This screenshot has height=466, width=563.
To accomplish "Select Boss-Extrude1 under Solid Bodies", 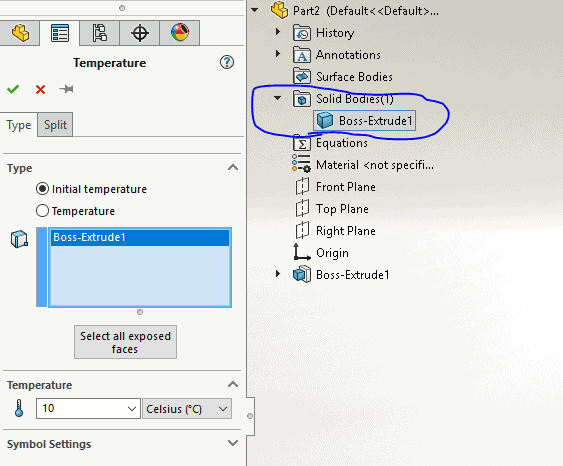I will coord(364,120).
